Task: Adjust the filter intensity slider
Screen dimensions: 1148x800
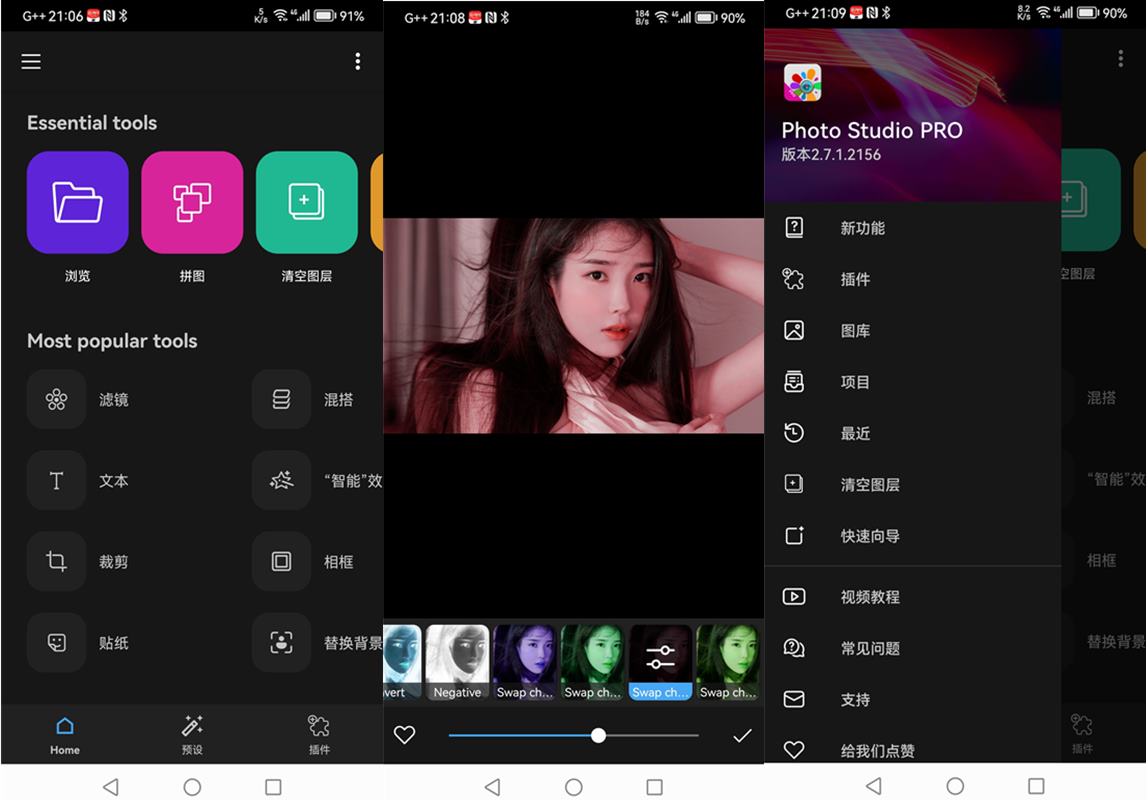Action: (598, 735)
